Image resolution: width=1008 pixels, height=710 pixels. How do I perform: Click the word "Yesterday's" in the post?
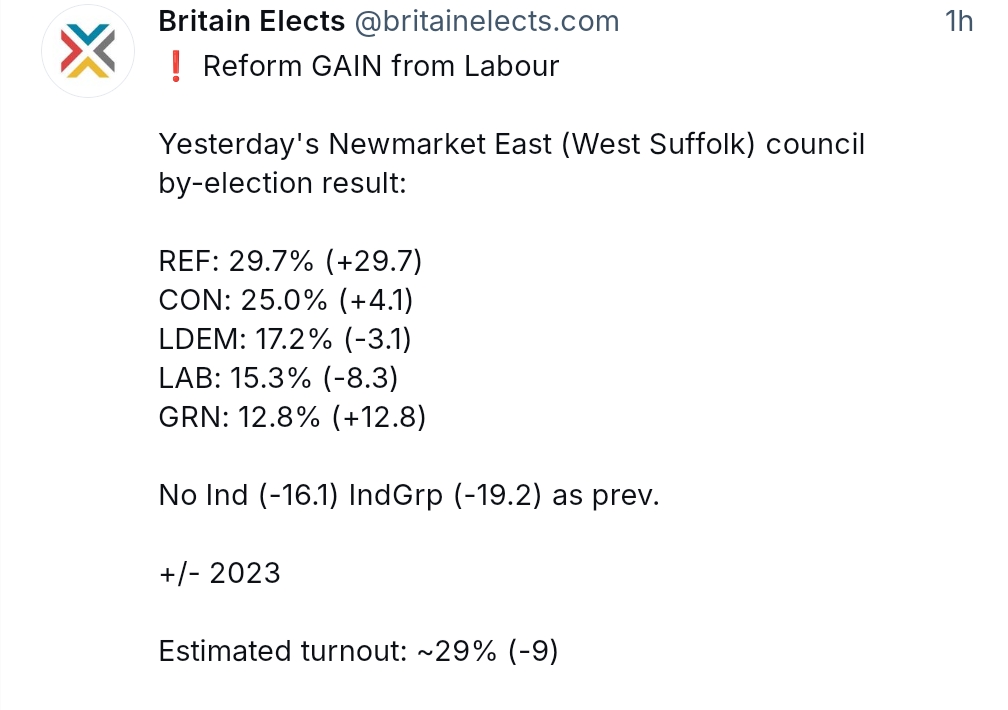click(x=238, y=145)
